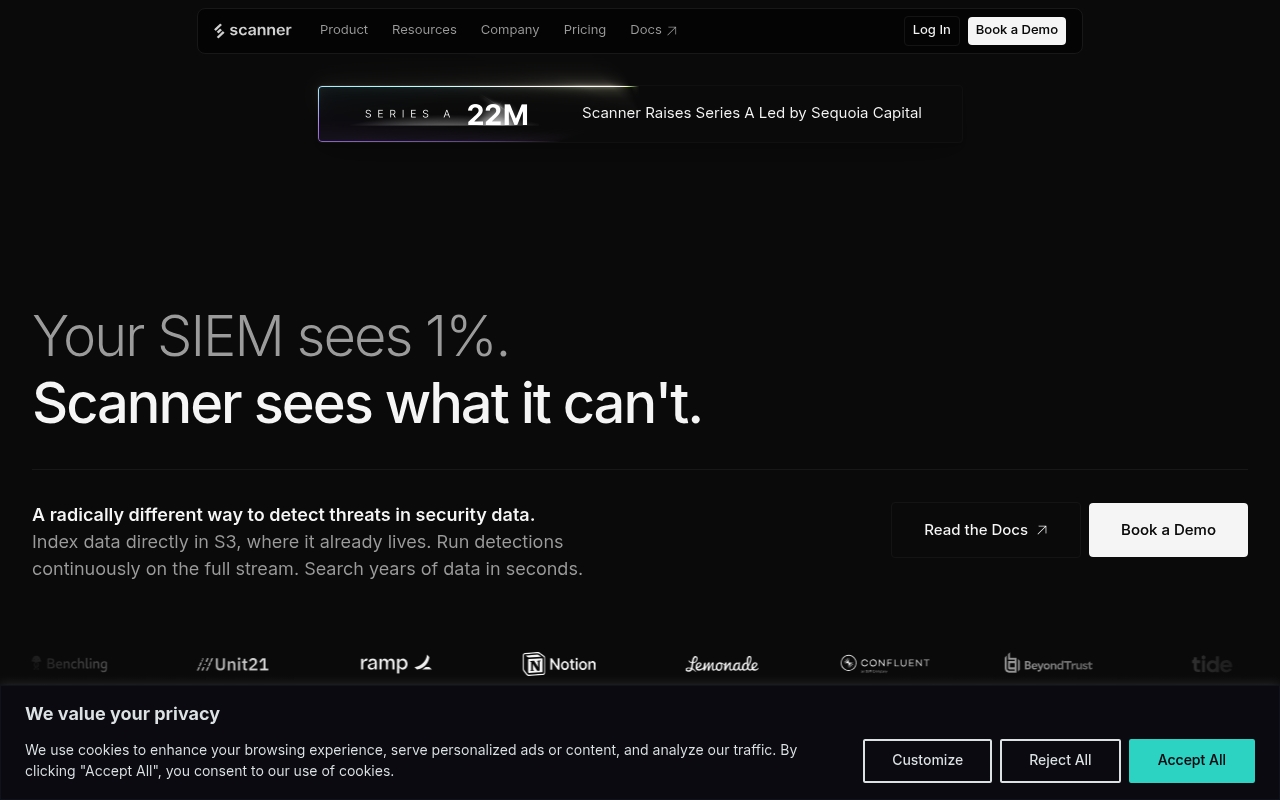The width and height of the screenshot is (1280, 800).
Task: Customize cookie preferences
Action: [927, 761]
